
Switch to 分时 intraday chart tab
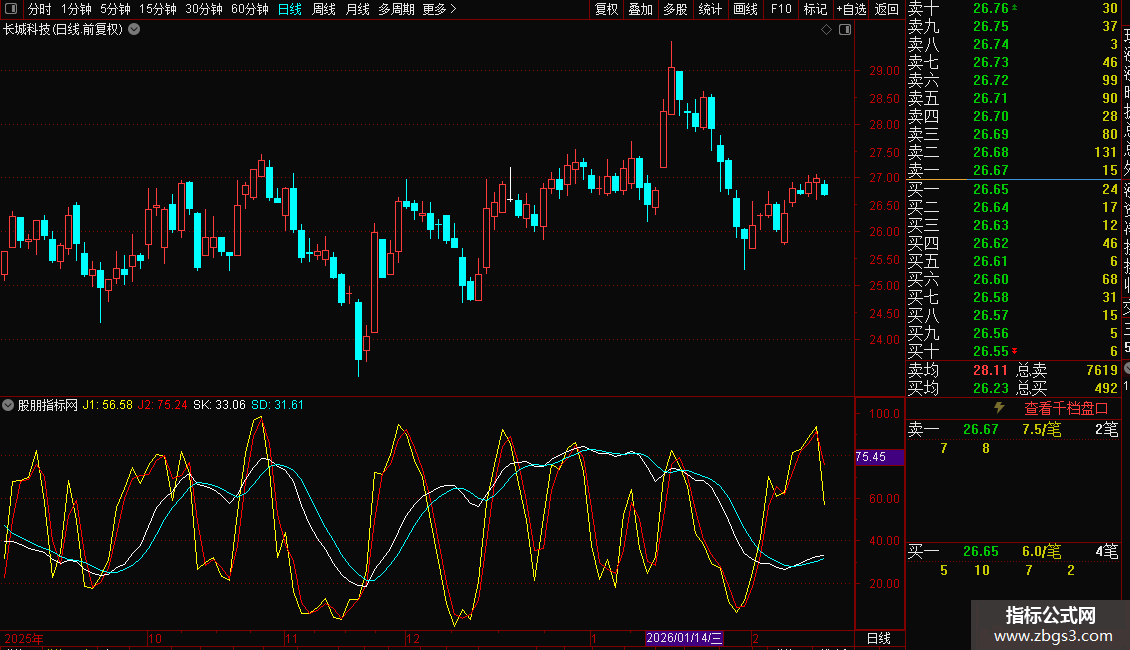(40, 9)
